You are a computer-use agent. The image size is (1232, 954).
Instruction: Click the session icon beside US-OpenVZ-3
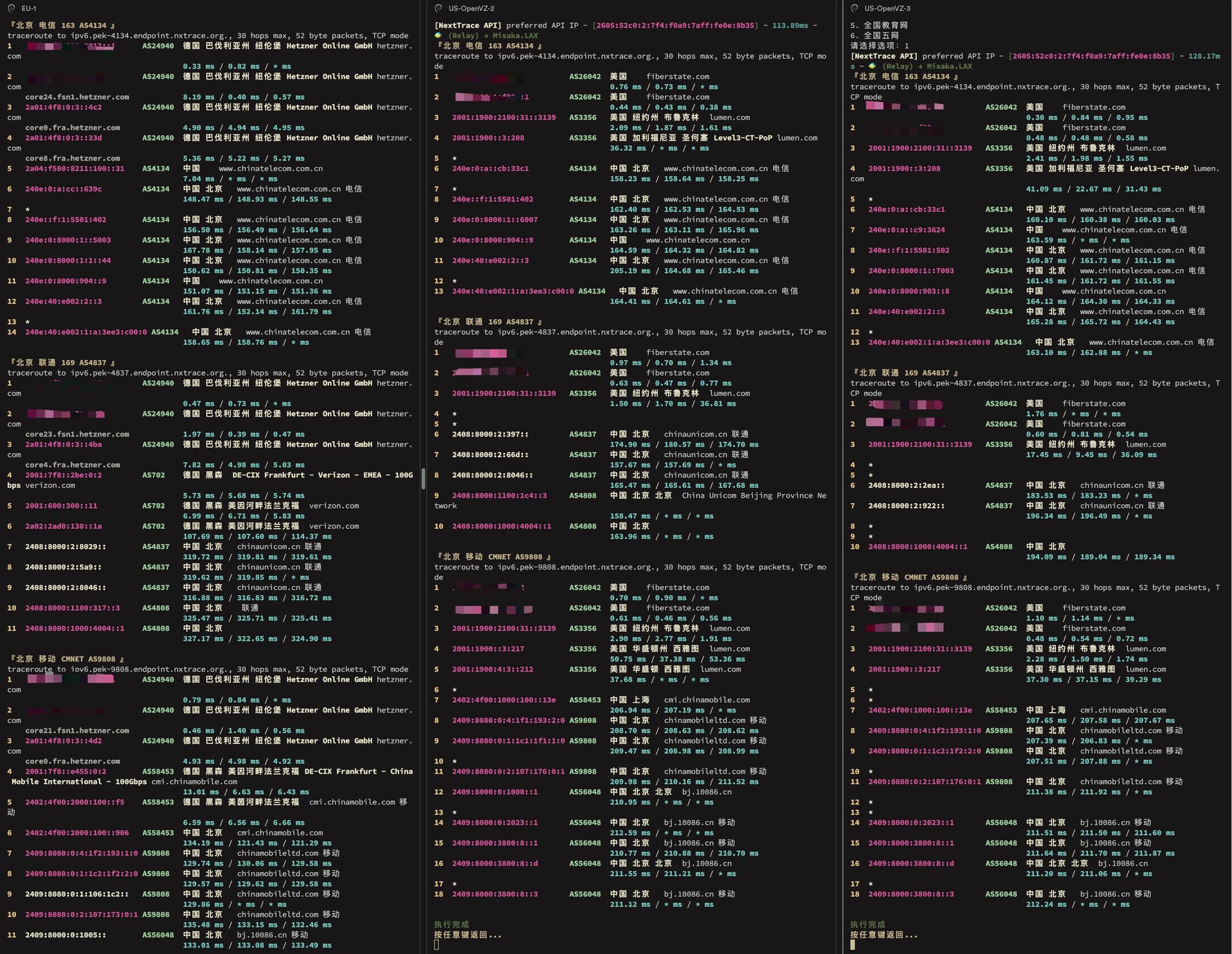[x=855, y=8]
